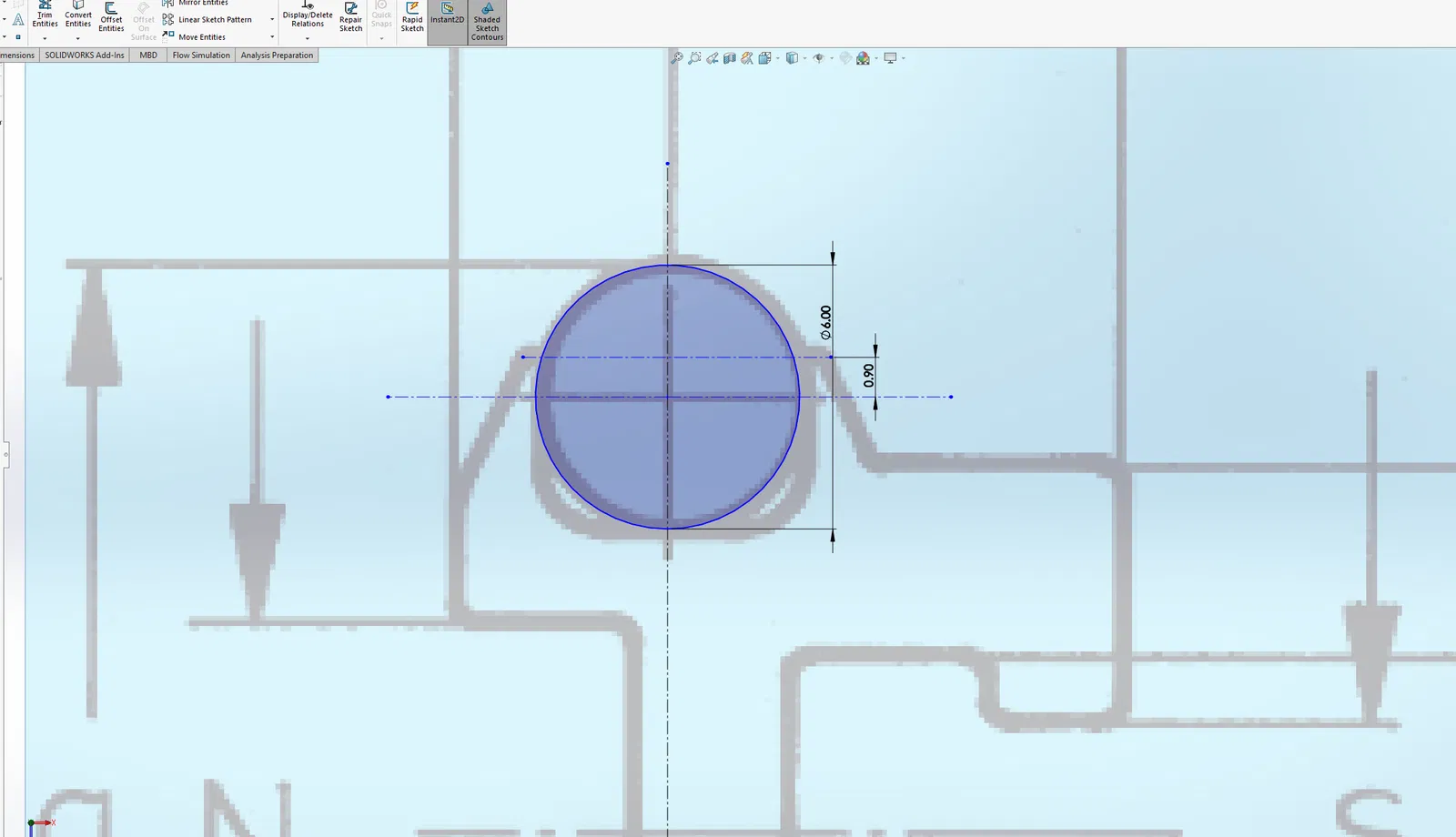Switch to the MBD tab
This screenshot has width=1456, height=837.
[148, 55]
